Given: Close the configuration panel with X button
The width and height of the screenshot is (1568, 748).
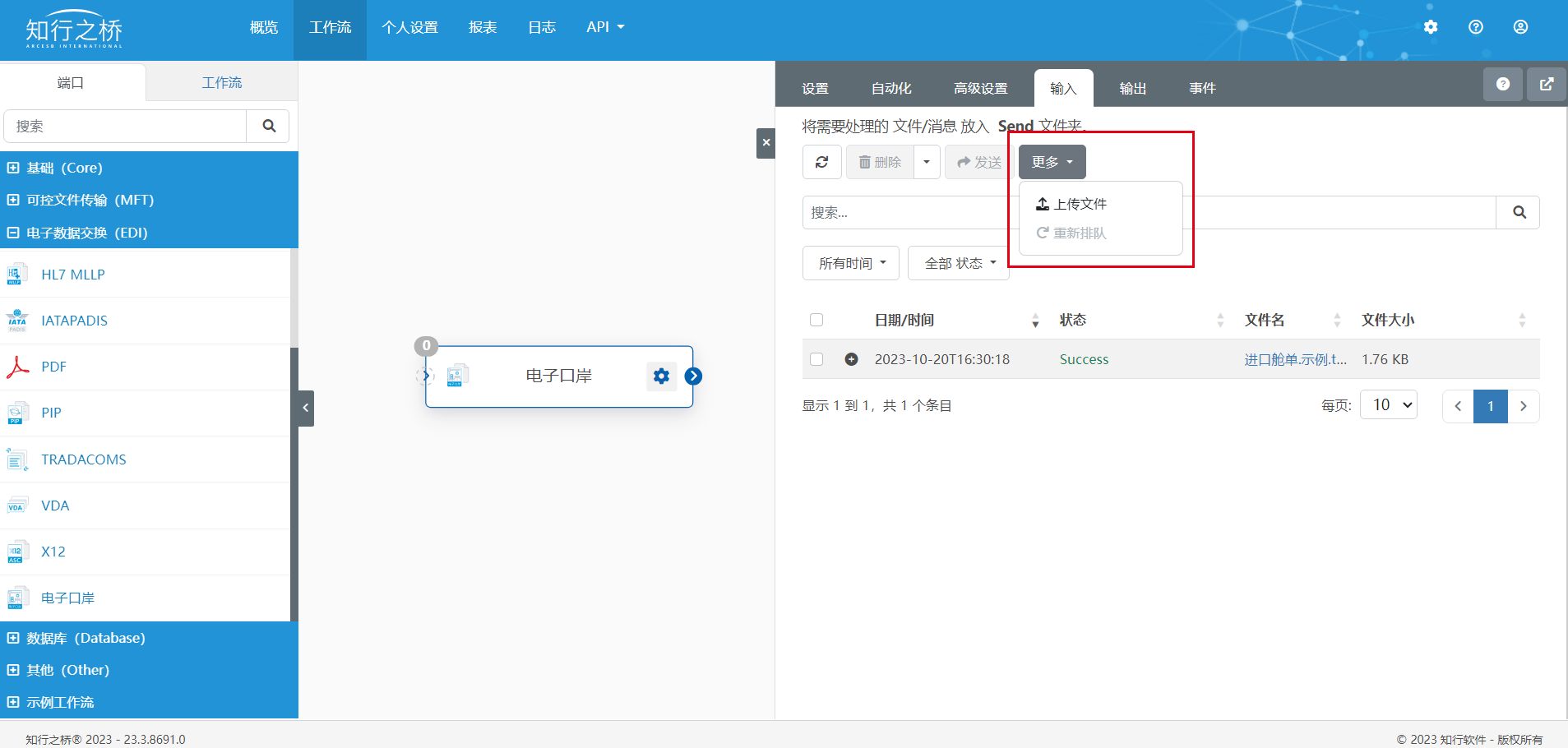Looking at the screenshot, I should pyautogui.click(x=765, y=143).
